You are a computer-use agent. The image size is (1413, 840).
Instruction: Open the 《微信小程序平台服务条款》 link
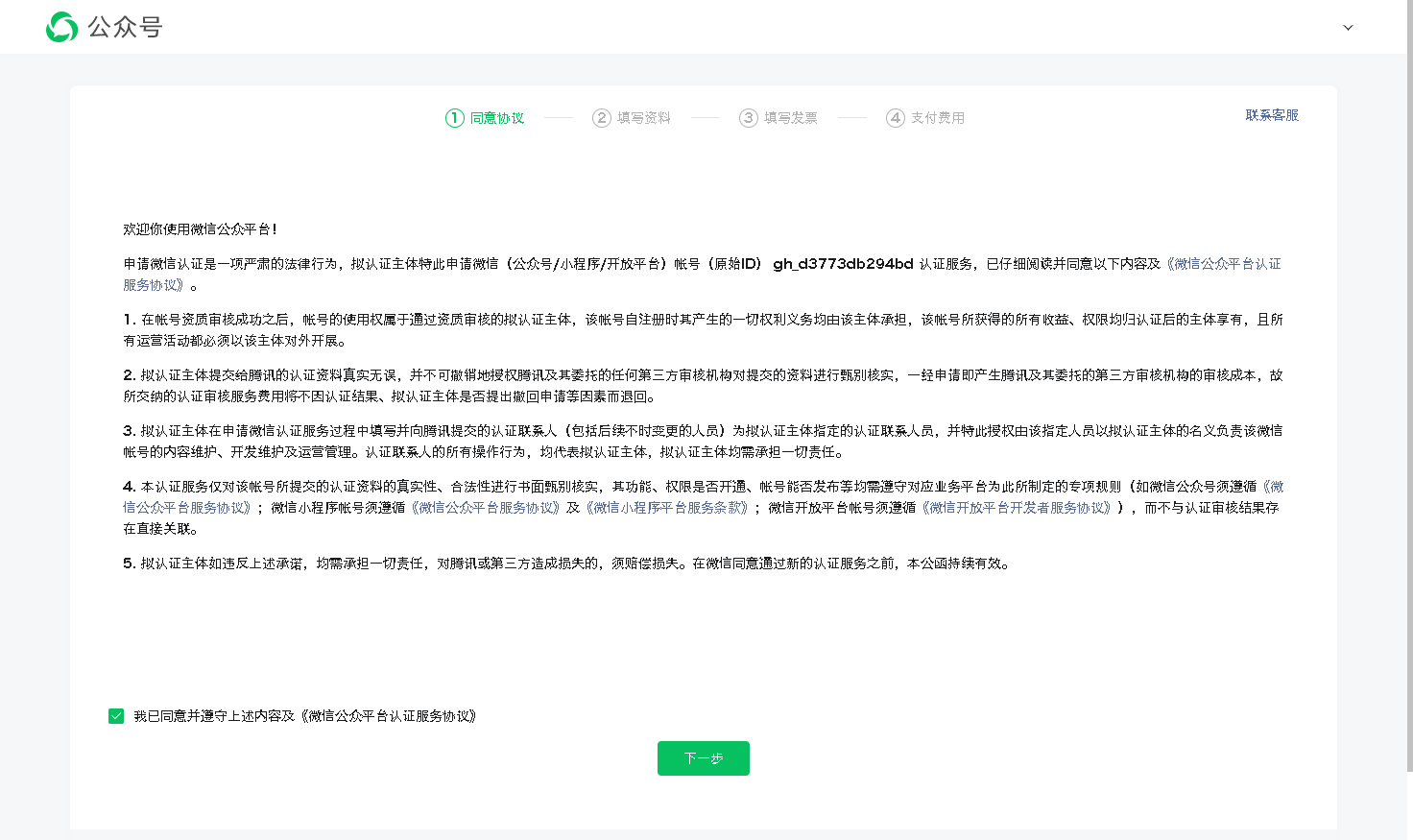pyautogui.click(x=669, y=508)
